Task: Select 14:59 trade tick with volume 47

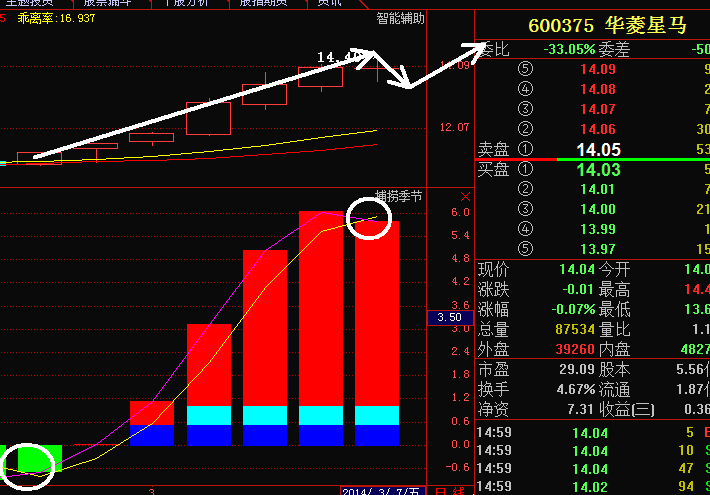Action: click(x=593, y=468)
